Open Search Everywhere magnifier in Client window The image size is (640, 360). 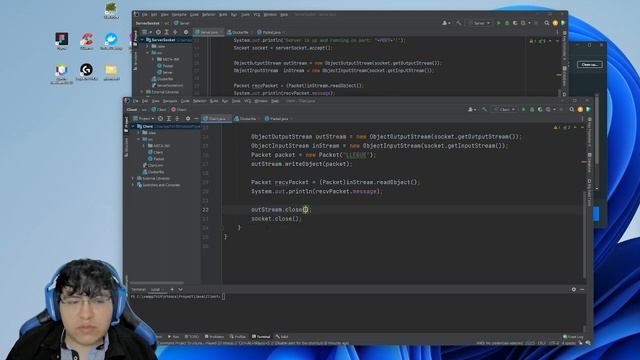(x=571, y=109)
